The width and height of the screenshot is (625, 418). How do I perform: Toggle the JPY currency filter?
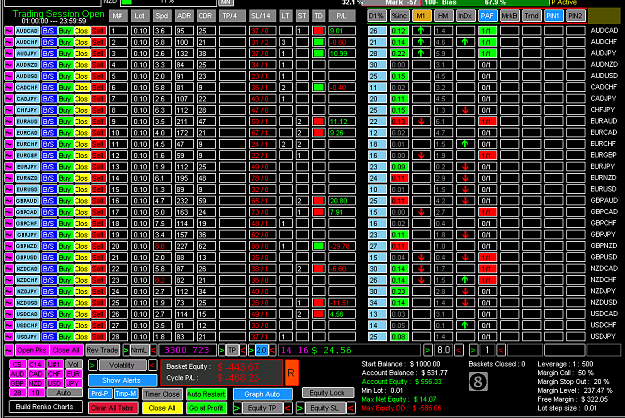[x=73, y=383]
